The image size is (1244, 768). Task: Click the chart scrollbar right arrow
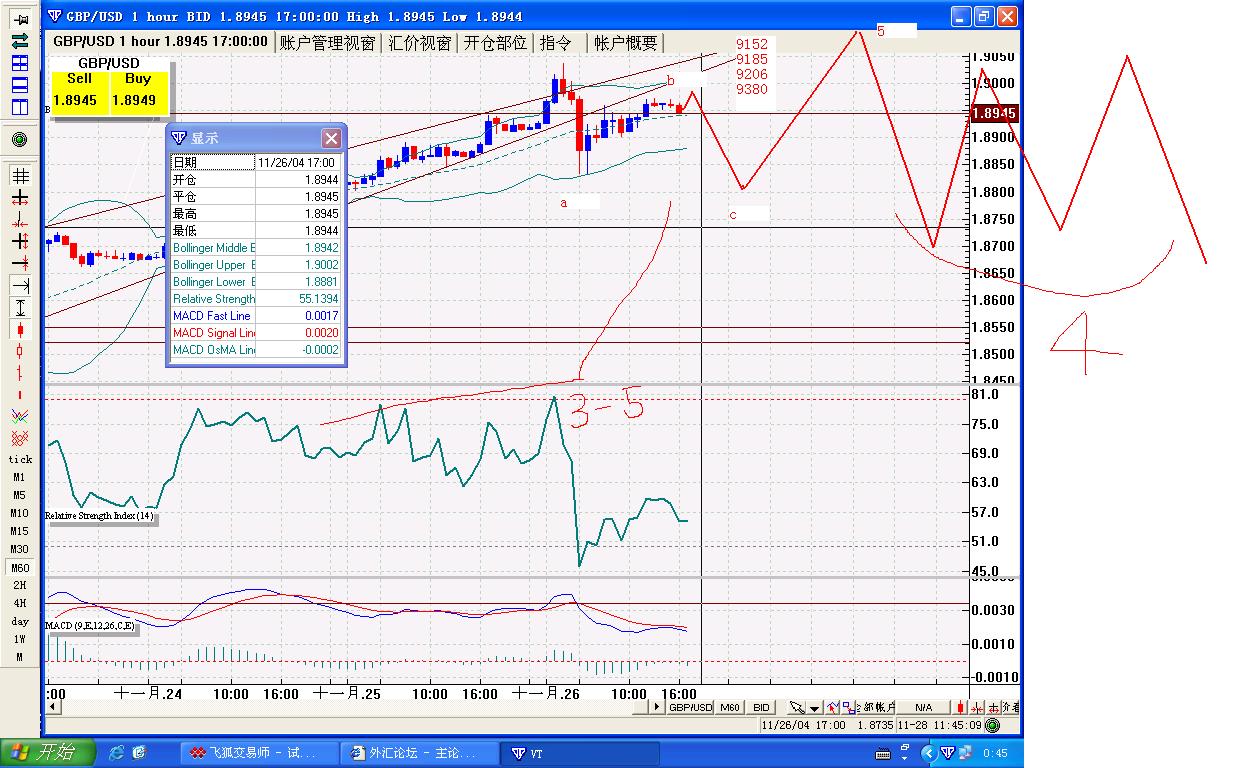tap(658, 707)
